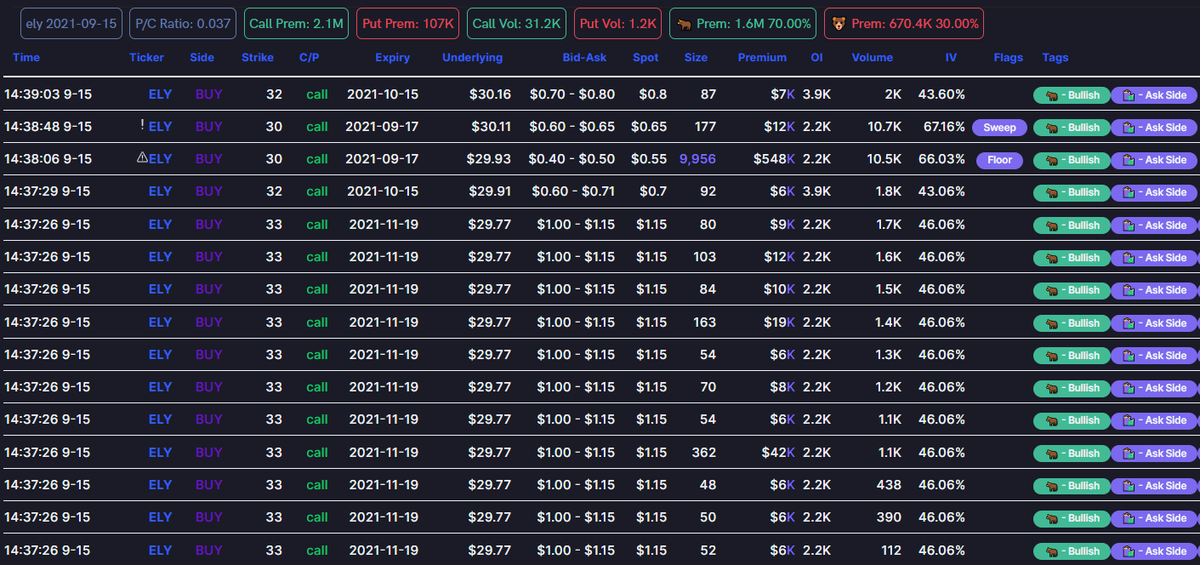Click the 2021-10-15 expiry in the 14:39:03 row
1200x565 pixels.
[383, 94]
